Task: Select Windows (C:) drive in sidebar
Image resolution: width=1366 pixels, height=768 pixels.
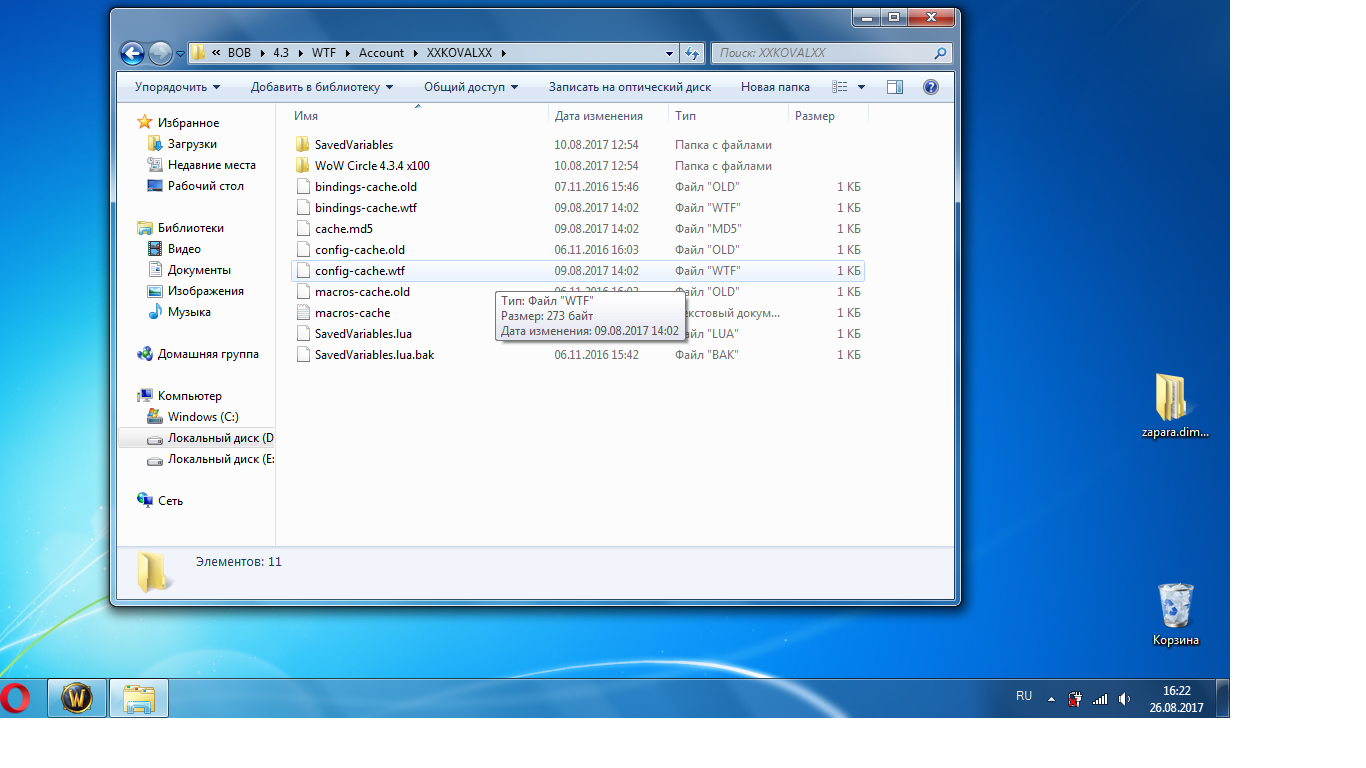Action: [203, 417]
